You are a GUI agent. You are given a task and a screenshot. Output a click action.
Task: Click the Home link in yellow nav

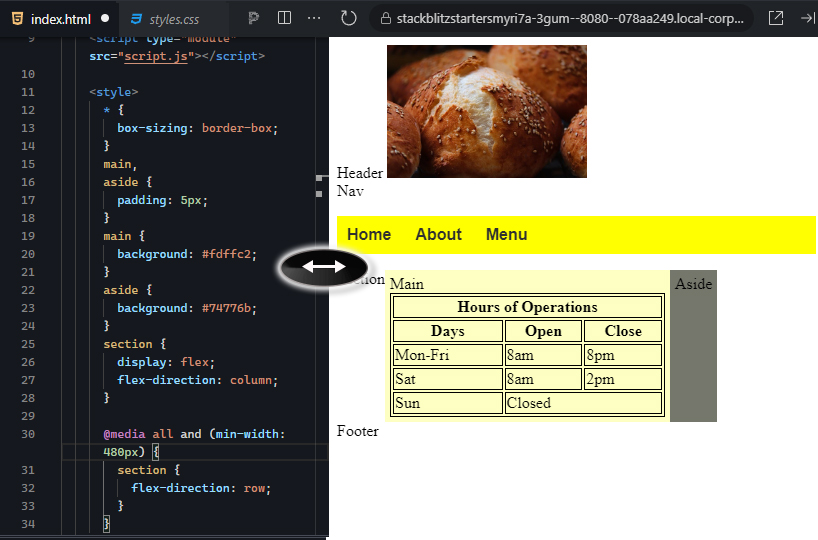369,234
